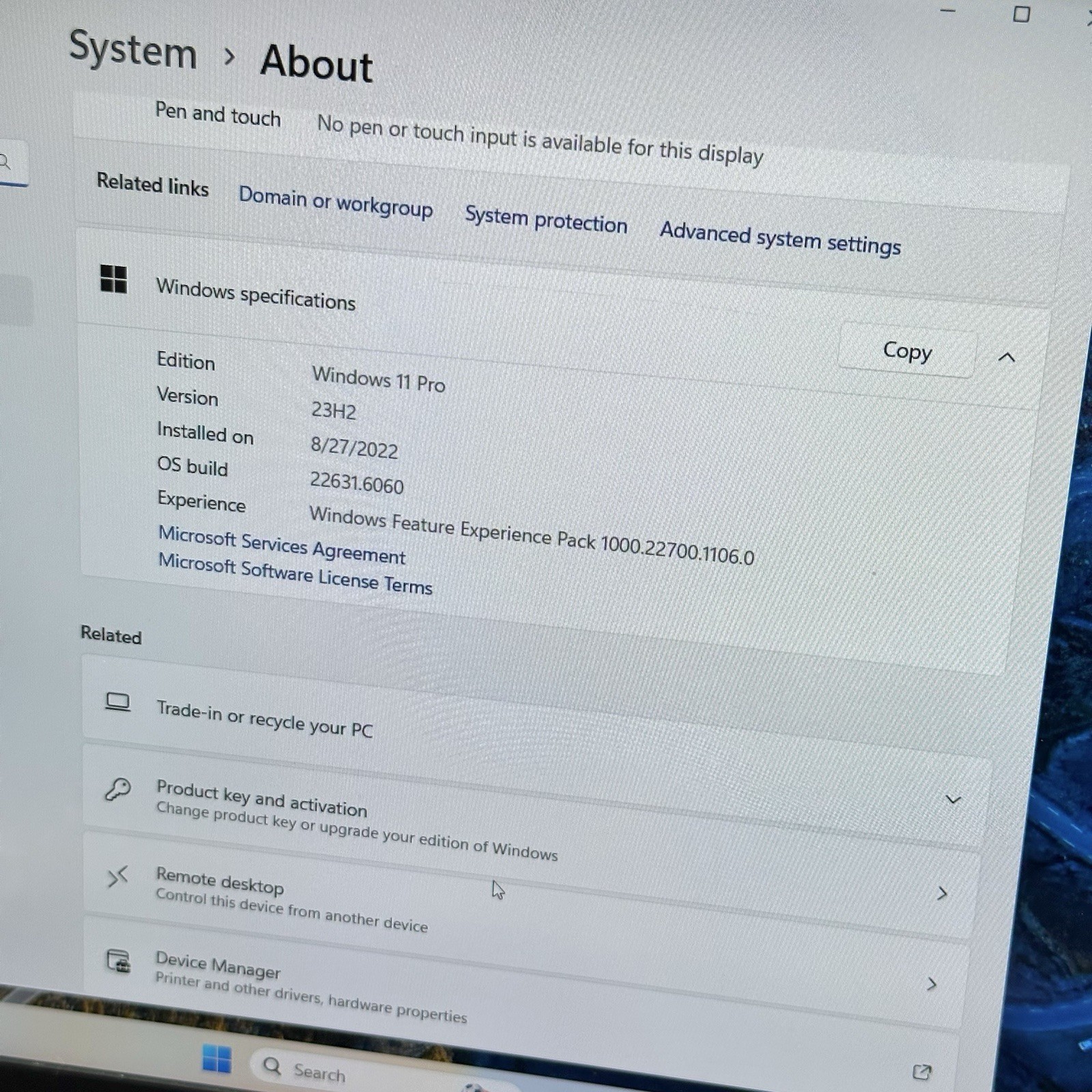
Task: Click the Windows logo in Windows specifications
Action: [113, 278]
